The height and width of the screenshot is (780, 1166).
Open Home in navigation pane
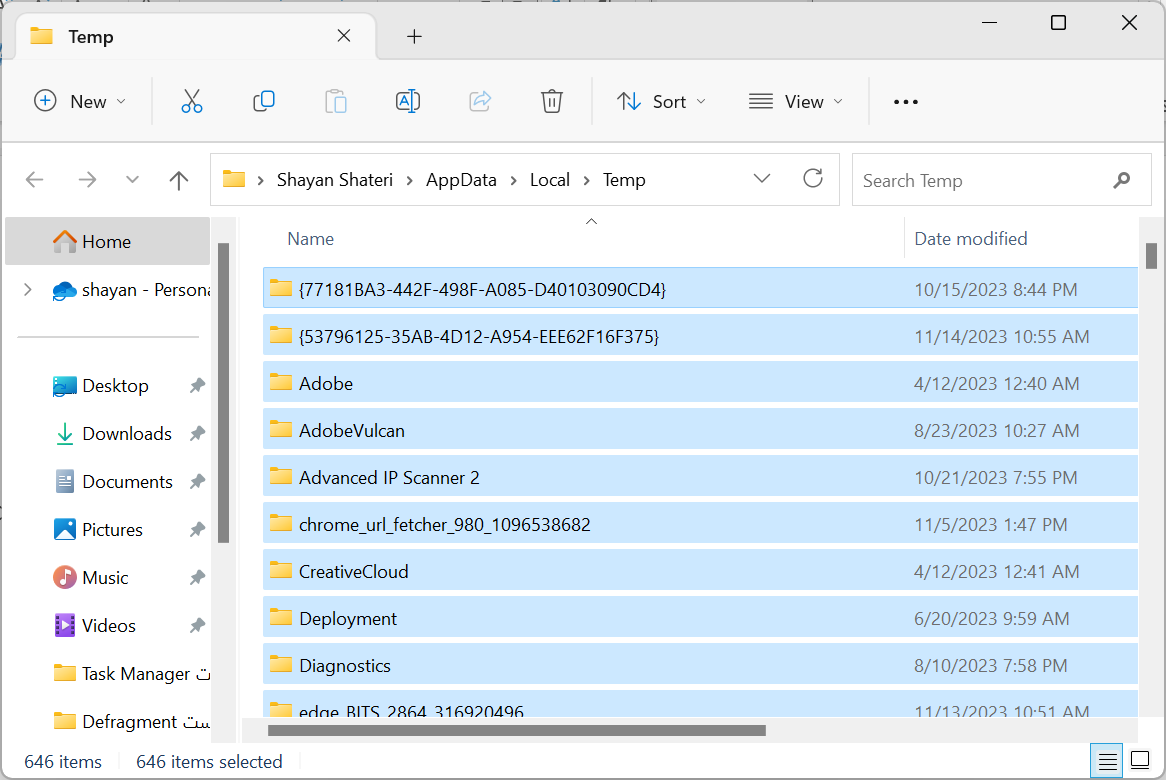pyautogui.click(x=107, y=242)
